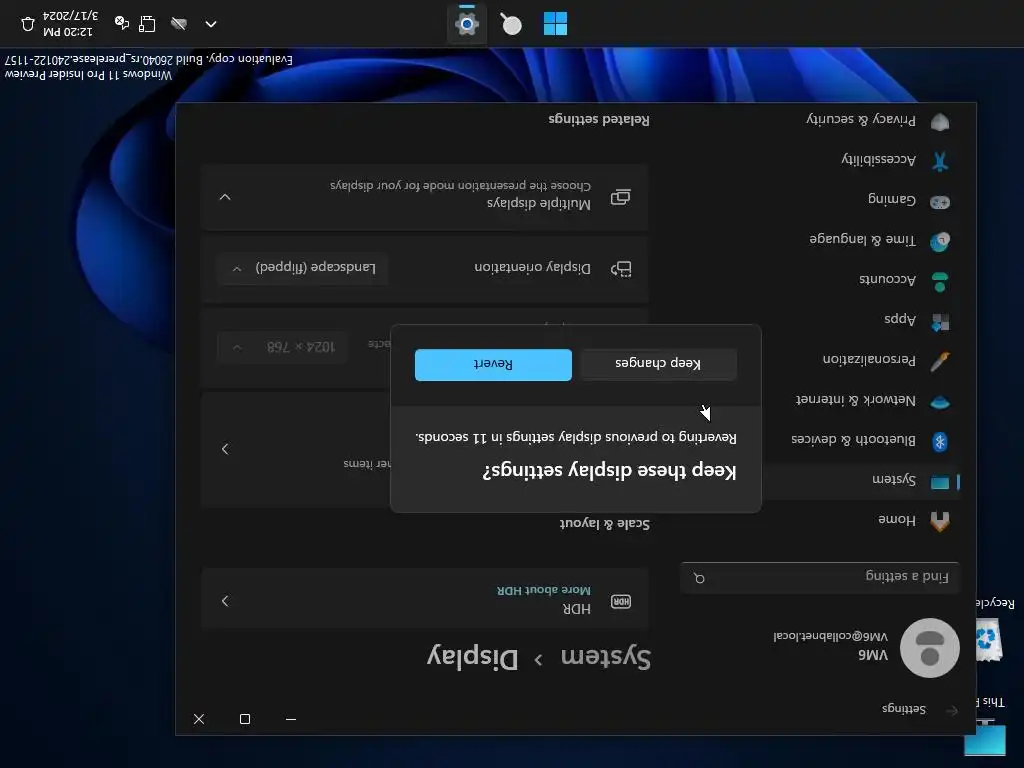
Task: Click the Accounts person icon in sidebar
Action: 940,281
